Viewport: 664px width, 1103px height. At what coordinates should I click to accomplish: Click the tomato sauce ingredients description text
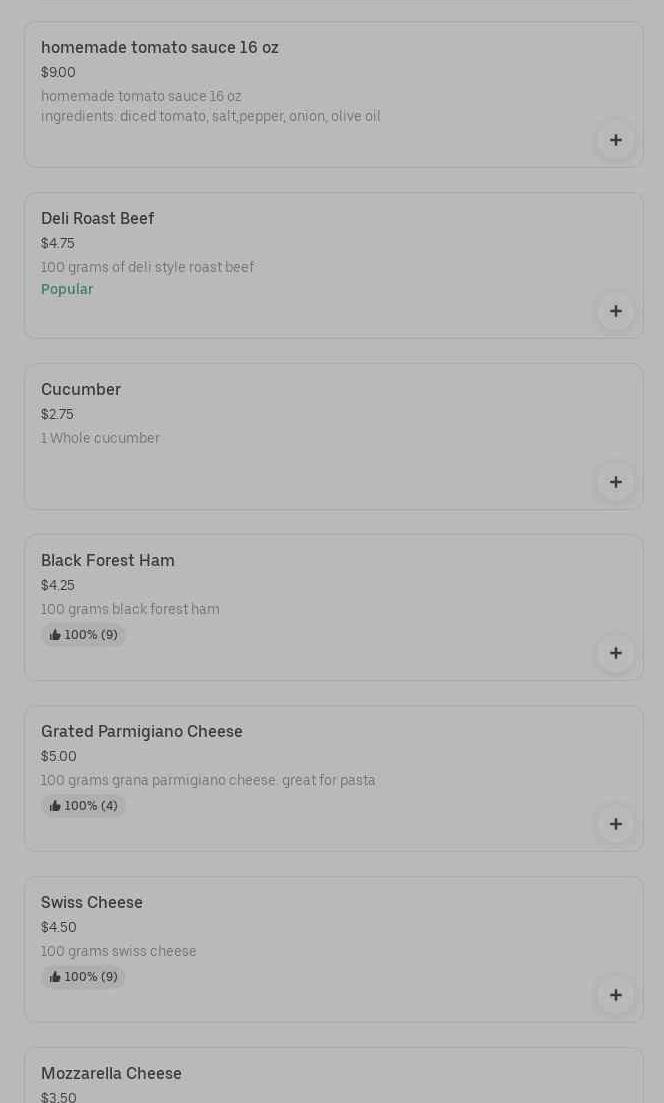[x=211, y=117]
